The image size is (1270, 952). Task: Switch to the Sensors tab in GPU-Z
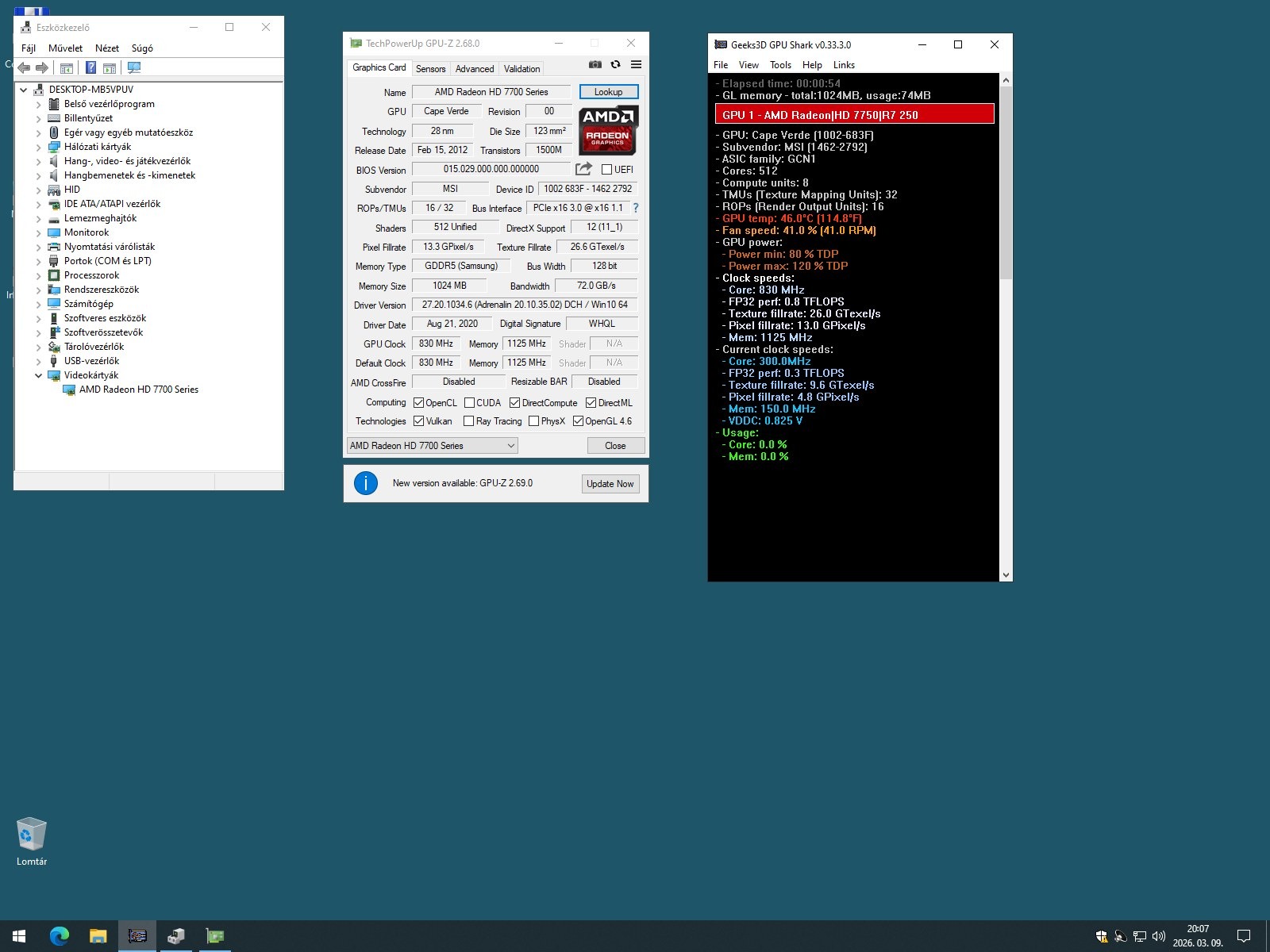click(431, 69)
